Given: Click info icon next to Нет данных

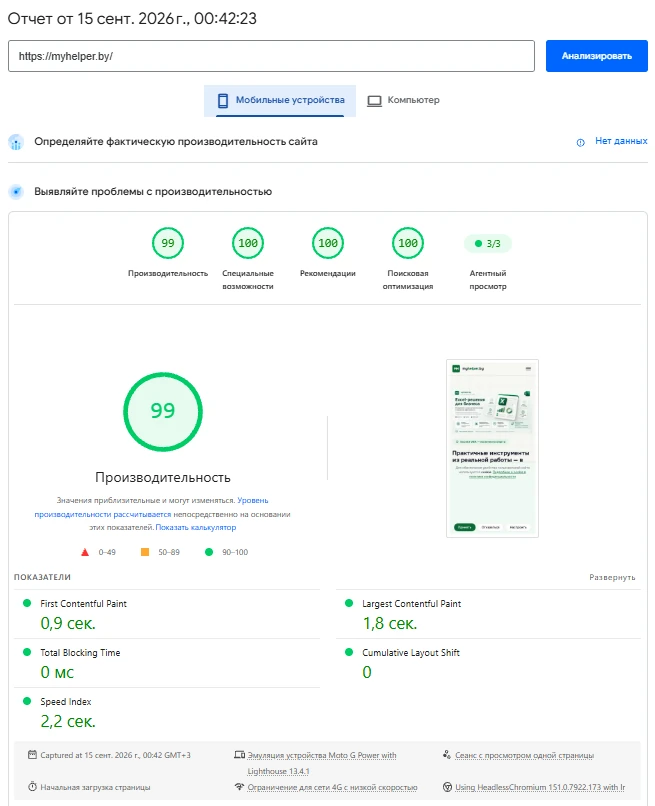Looking at the screenshot, I should [580, 142].
